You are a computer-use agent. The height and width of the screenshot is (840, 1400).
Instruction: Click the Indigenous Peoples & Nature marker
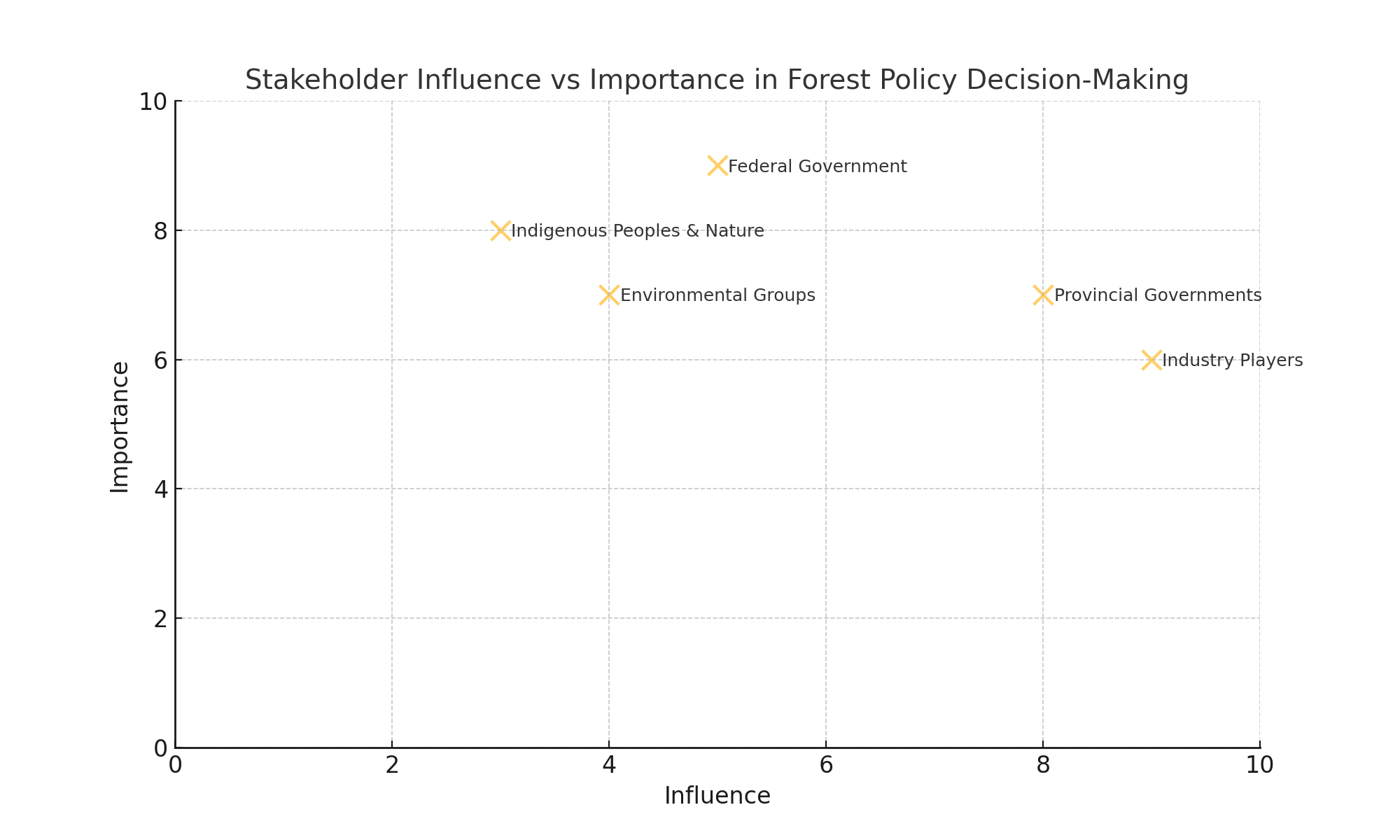point(500,230)
